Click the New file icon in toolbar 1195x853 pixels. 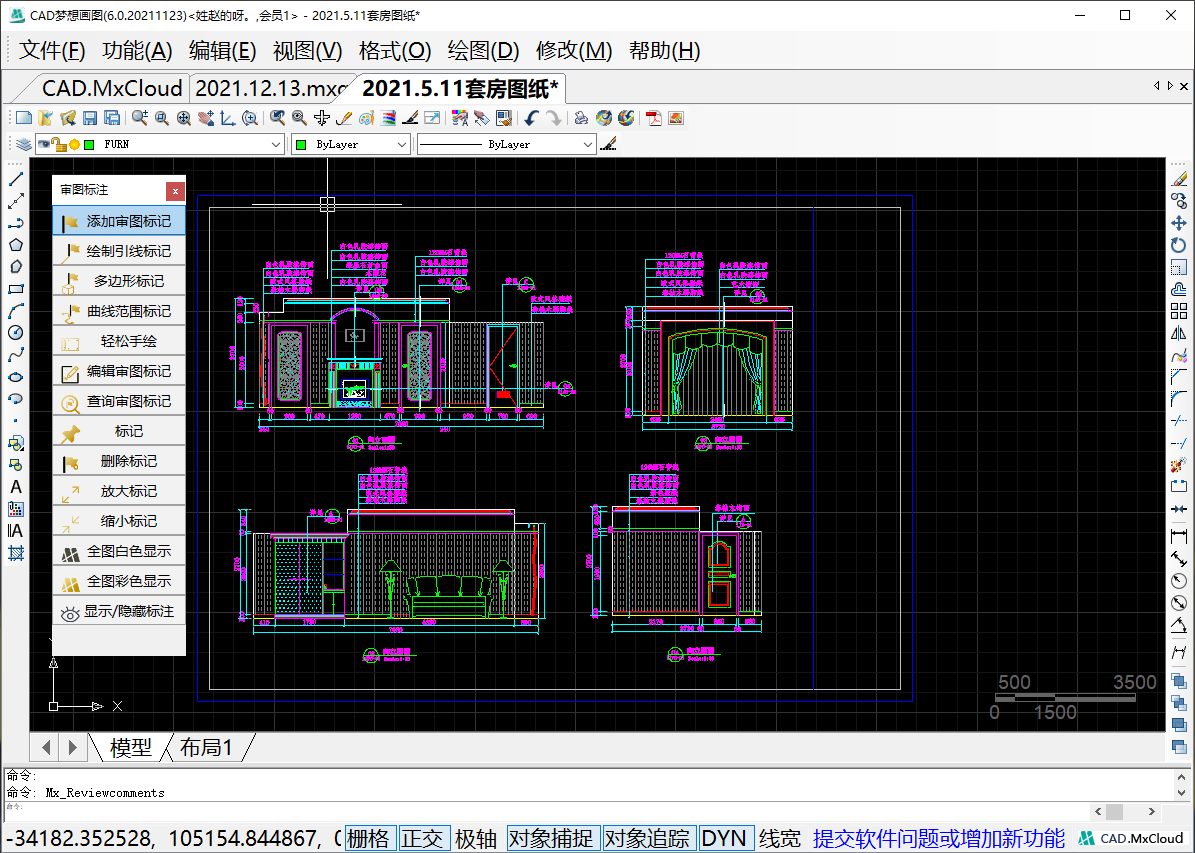24,118
